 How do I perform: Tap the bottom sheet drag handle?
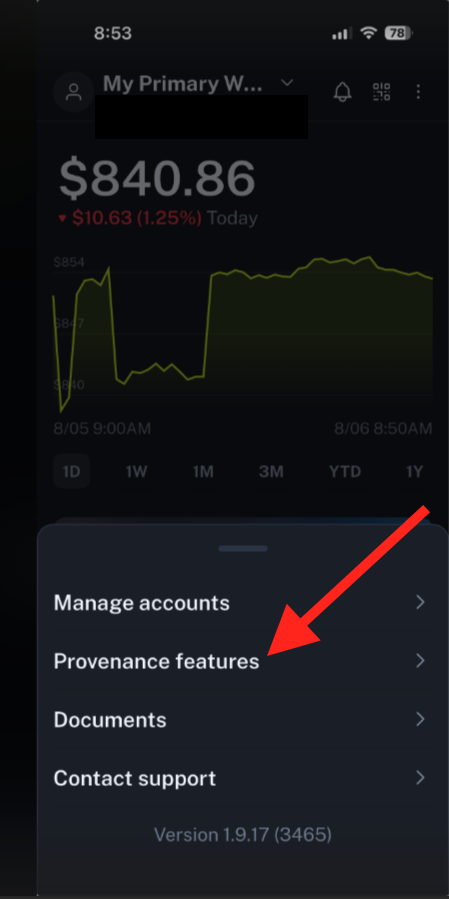coord(243,549)
